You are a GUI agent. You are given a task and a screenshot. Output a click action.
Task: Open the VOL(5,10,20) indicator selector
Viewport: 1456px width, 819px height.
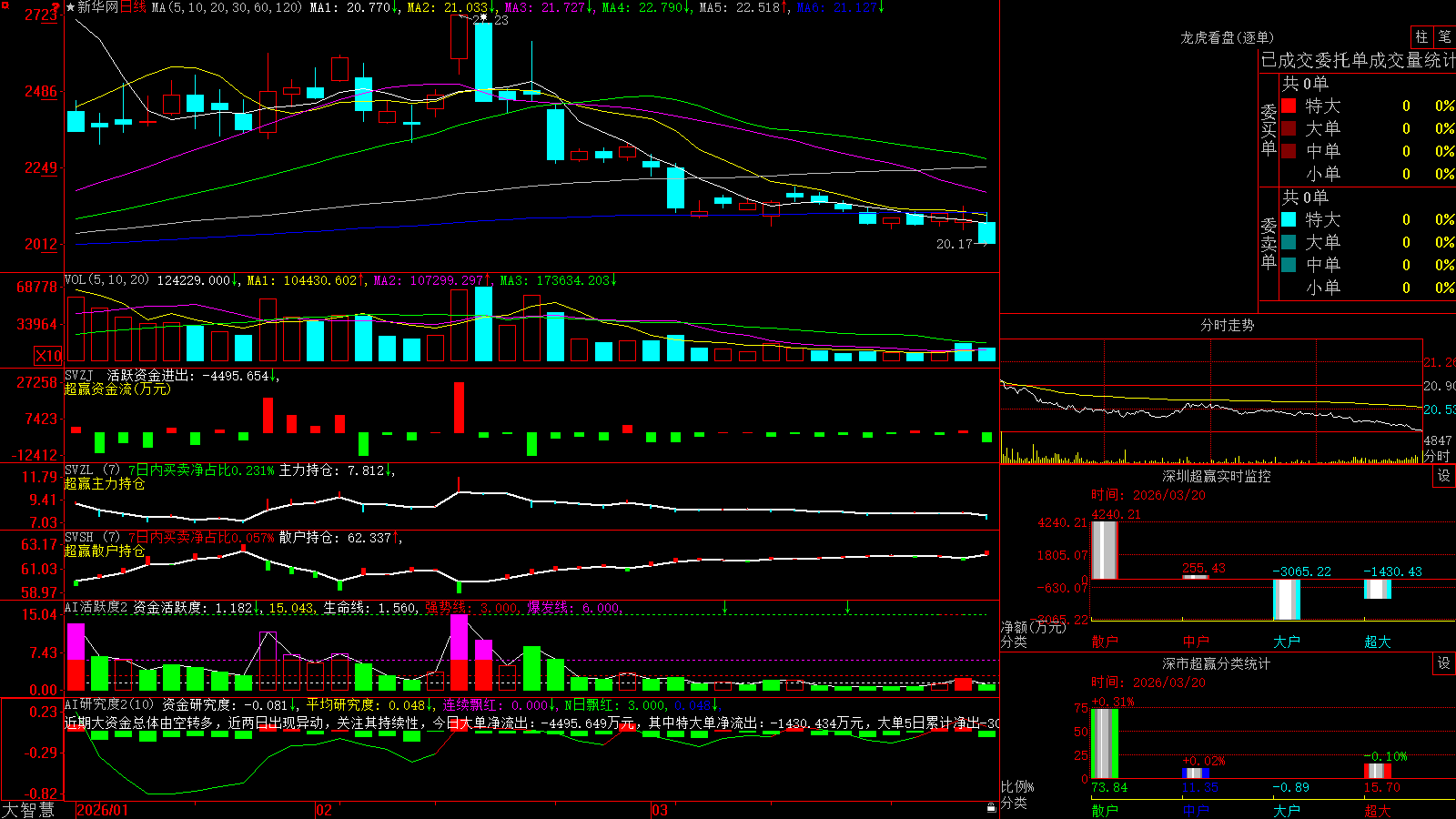pos(106,280)
